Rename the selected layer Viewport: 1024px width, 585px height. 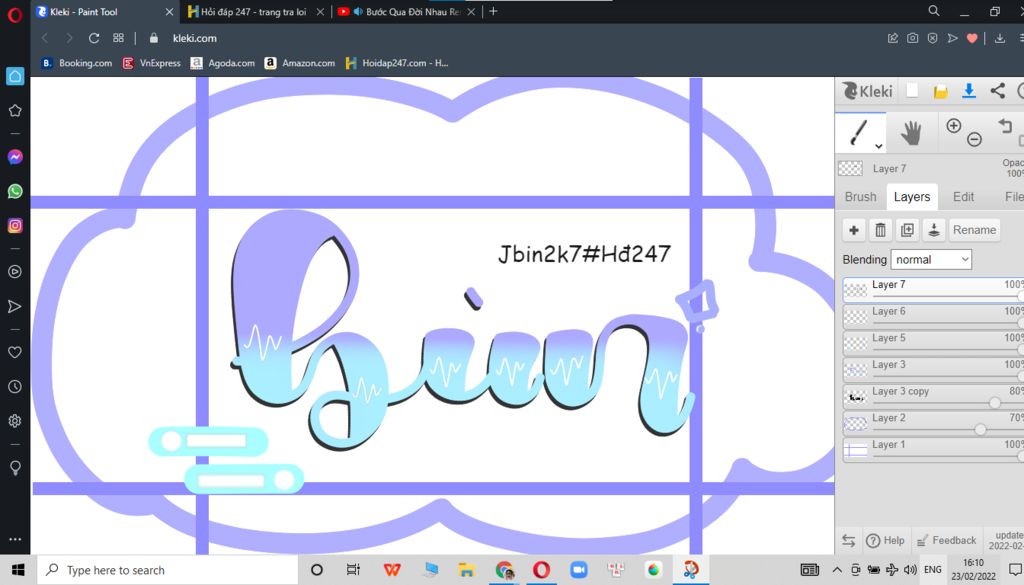tap(974, 230)
